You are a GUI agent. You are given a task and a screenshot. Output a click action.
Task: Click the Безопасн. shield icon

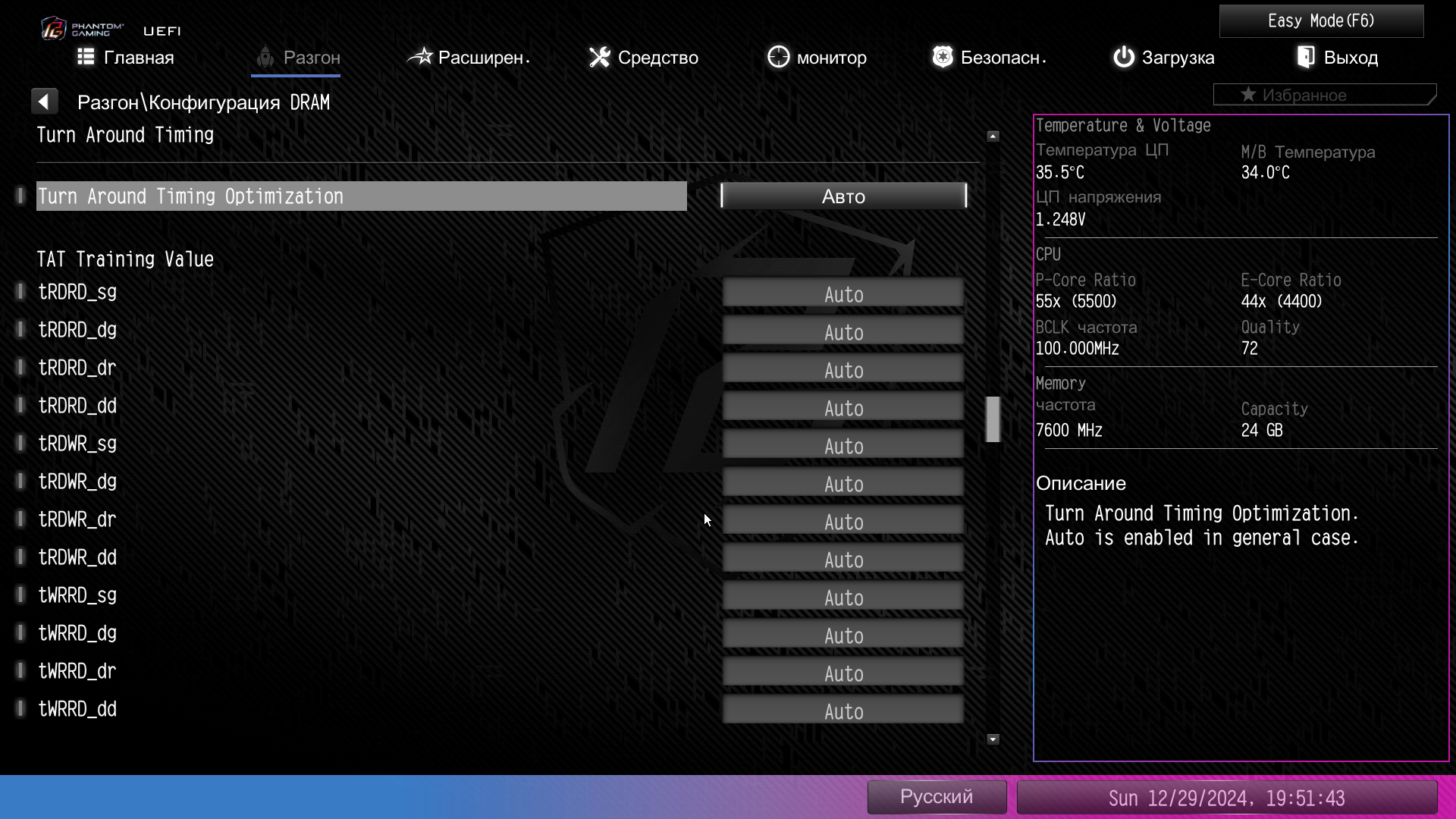942,57
